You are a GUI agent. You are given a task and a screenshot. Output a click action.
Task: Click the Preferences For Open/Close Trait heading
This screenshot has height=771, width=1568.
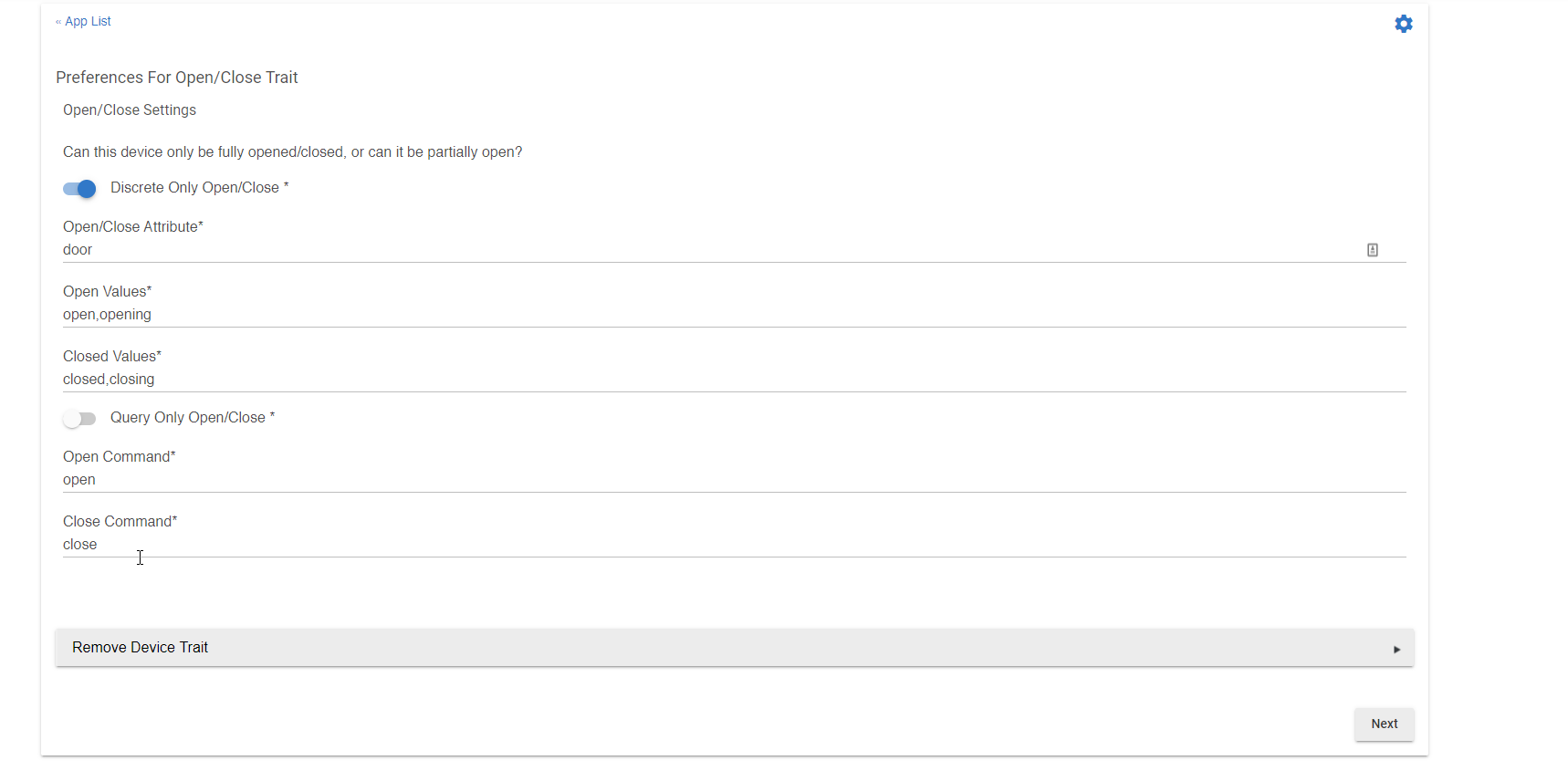pos(177,78)
